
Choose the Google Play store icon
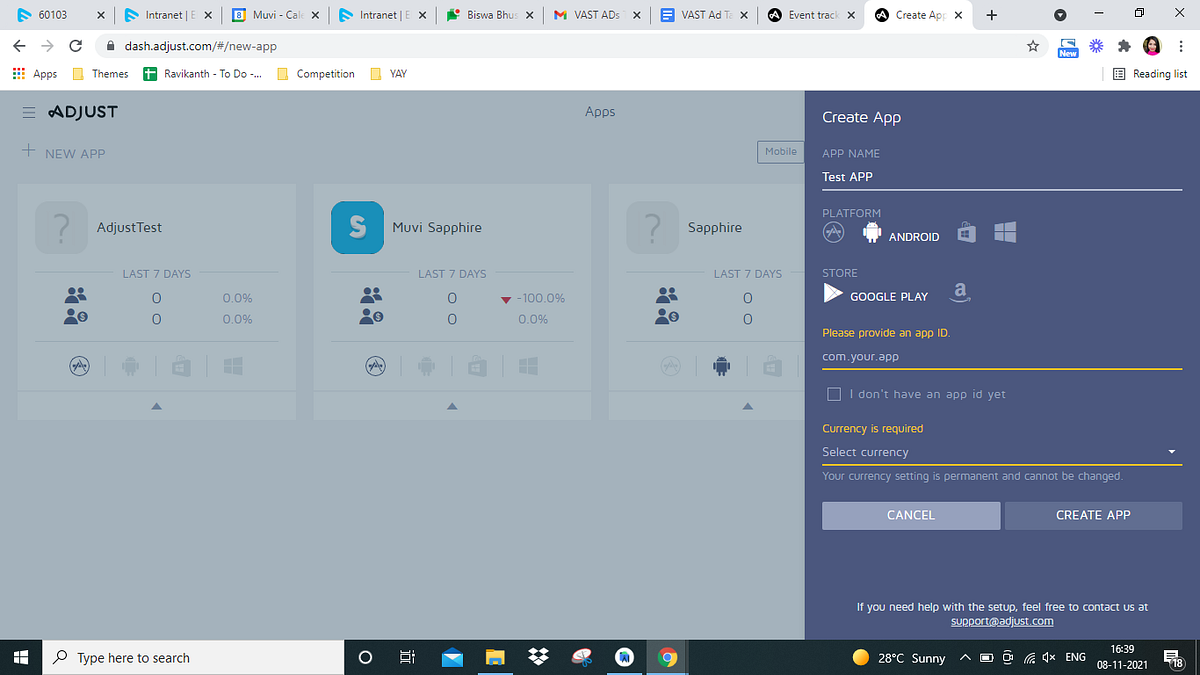pos(833,293)
